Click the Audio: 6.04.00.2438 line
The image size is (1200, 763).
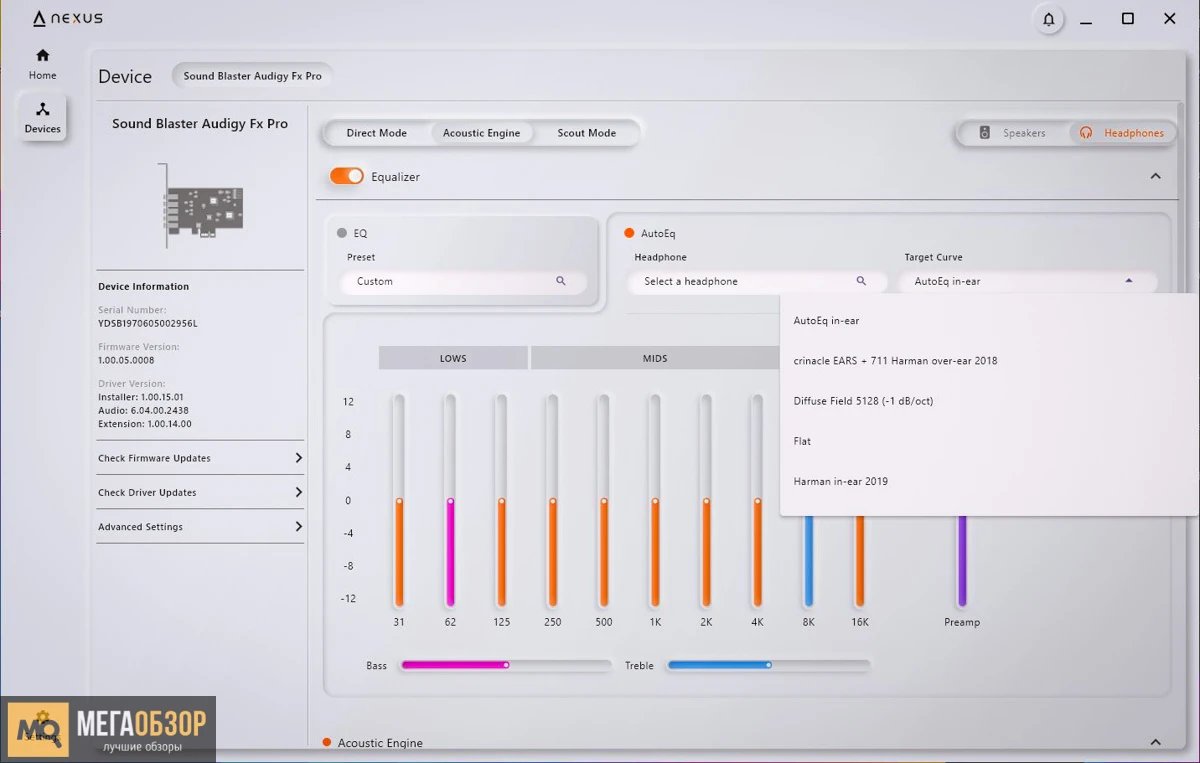pos(143,410)
